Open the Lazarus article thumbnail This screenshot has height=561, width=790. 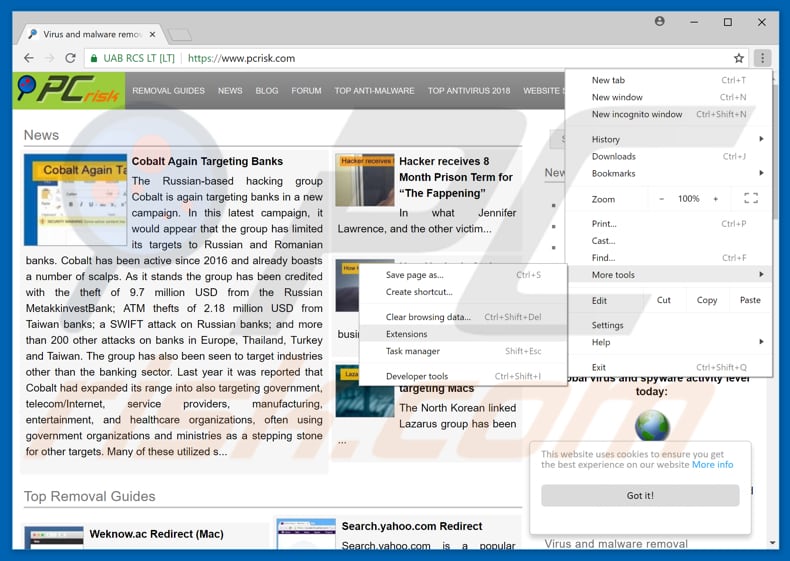coord(365,391)
